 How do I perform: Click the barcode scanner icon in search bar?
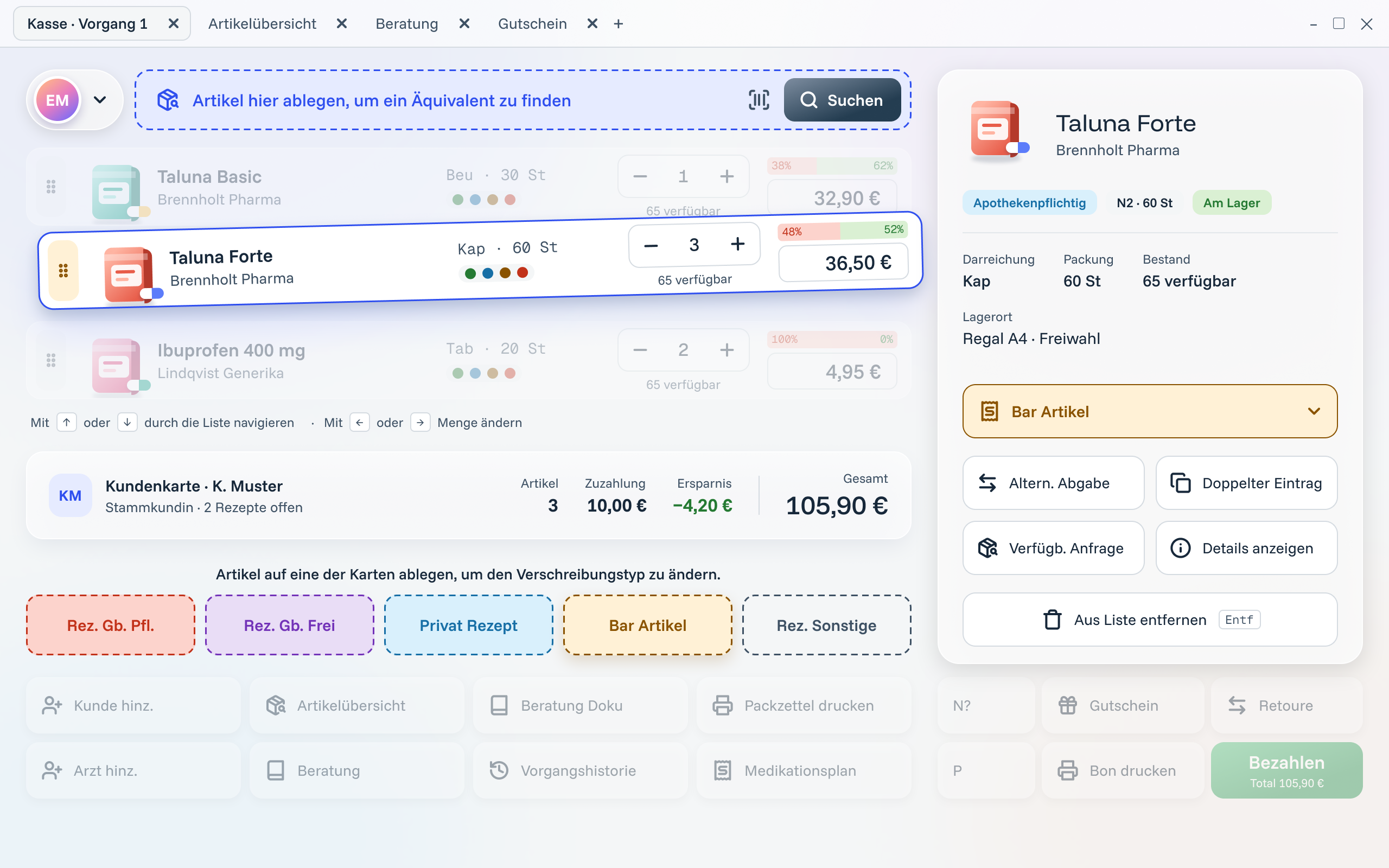tap(759, 100)
